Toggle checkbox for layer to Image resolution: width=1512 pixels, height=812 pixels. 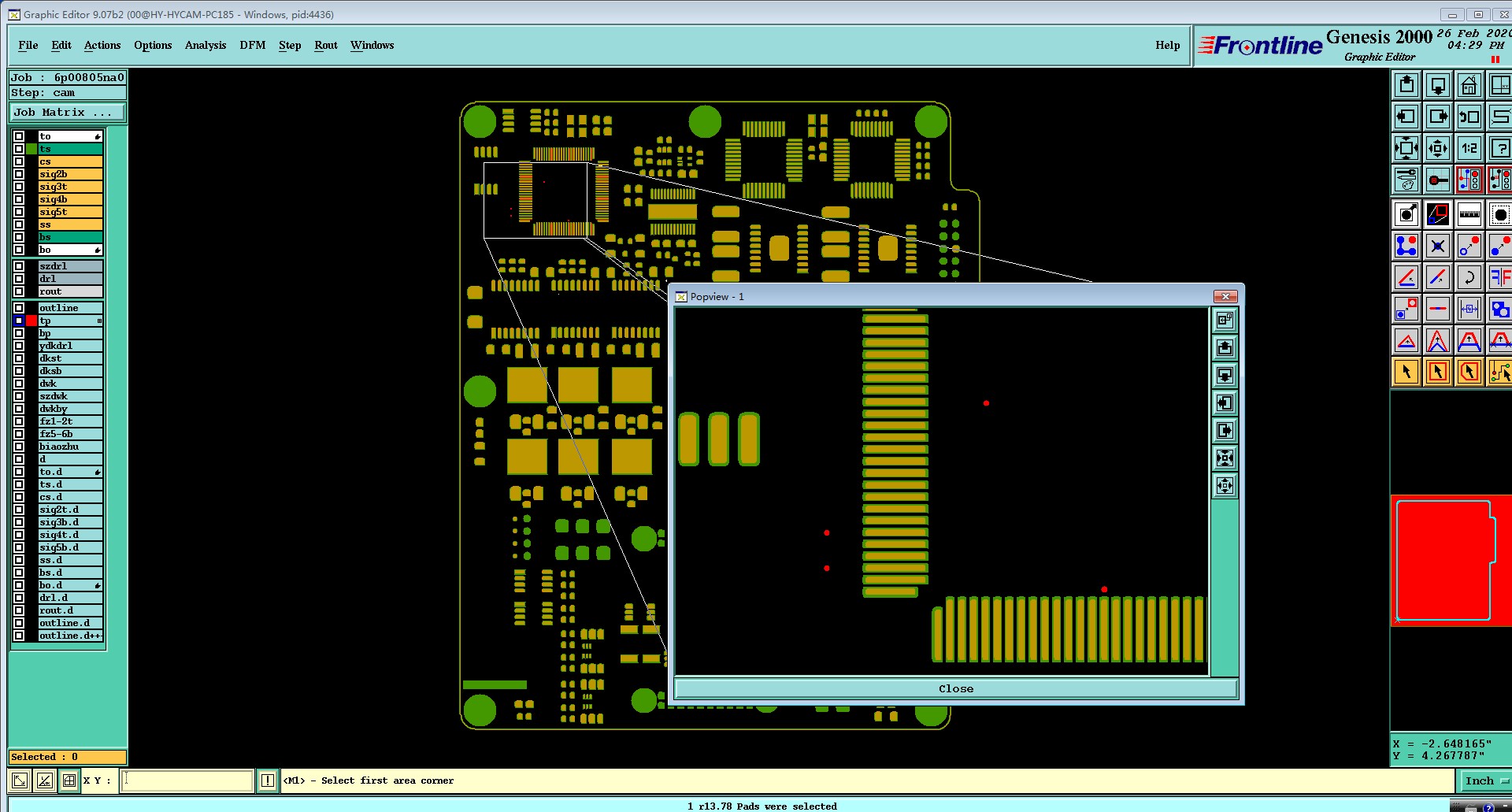click(19, 136)
